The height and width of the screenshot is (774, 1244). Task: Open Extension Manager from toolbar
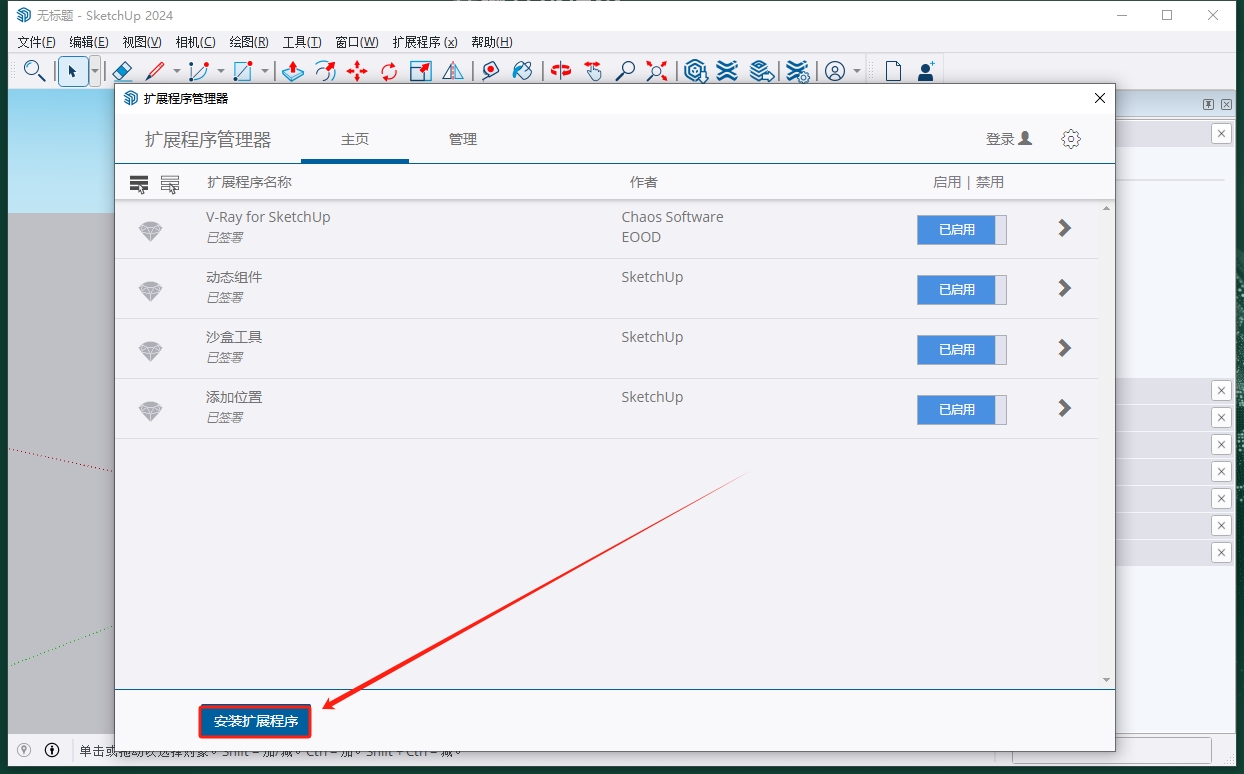click(x=797, y=71)
